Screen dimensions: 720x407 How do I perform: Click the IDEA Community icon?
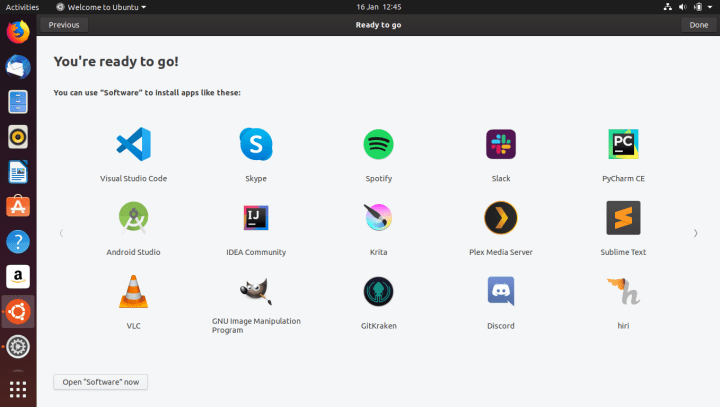(x=256, y=218)
